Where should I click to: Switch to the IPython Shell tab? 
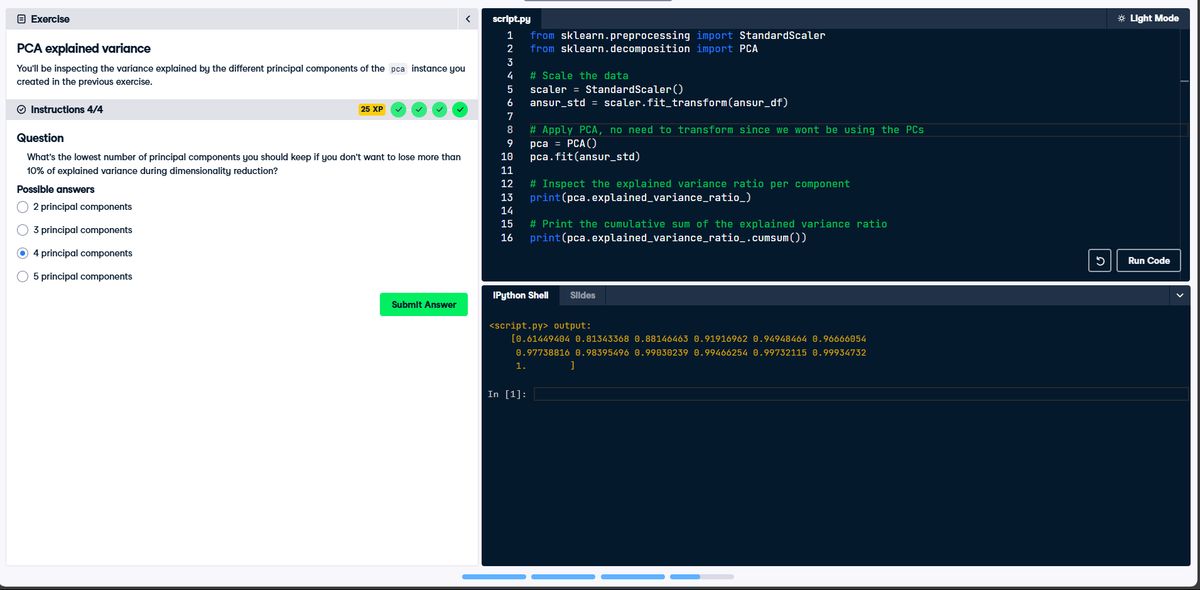tap(521, 296)
